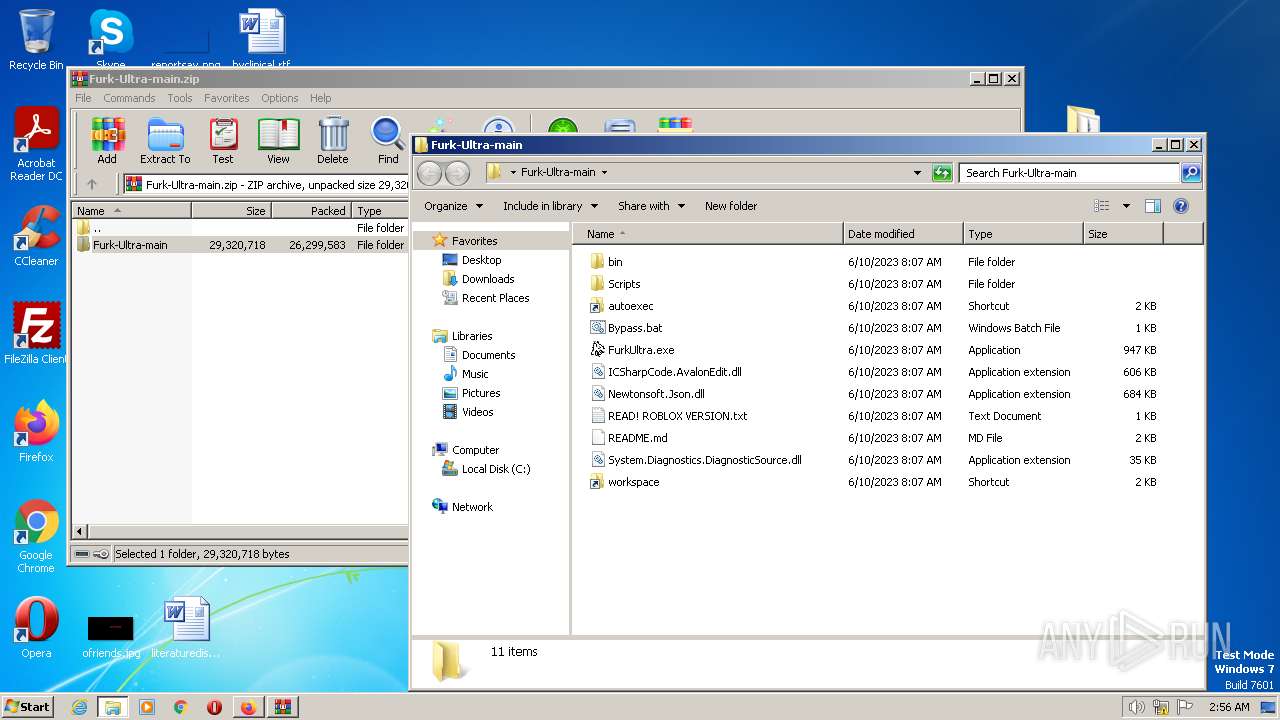Image resolution: width=1280 pixels, height=720 pixels.
Task: Click the Test archive icon in WinRAR
Action: [223, 140]
